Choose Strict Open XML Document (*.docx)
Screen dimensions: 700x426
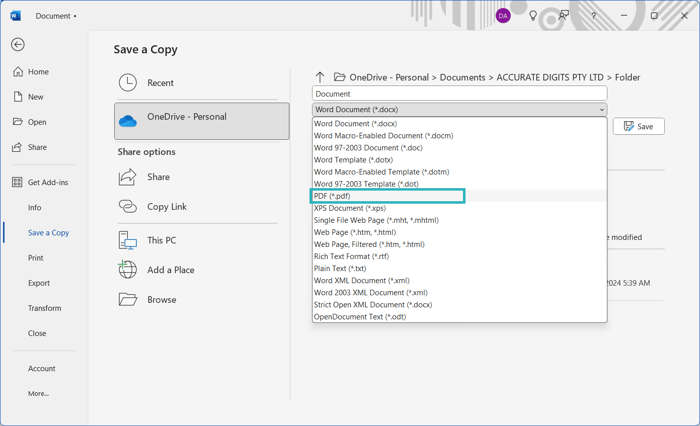coord(459,305)
